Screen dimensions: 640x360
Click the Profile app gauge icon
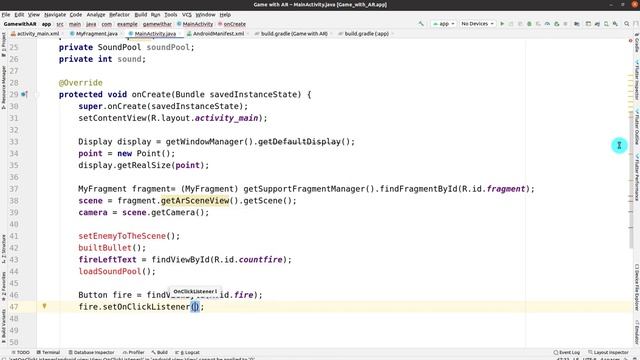tap(547, 24)
